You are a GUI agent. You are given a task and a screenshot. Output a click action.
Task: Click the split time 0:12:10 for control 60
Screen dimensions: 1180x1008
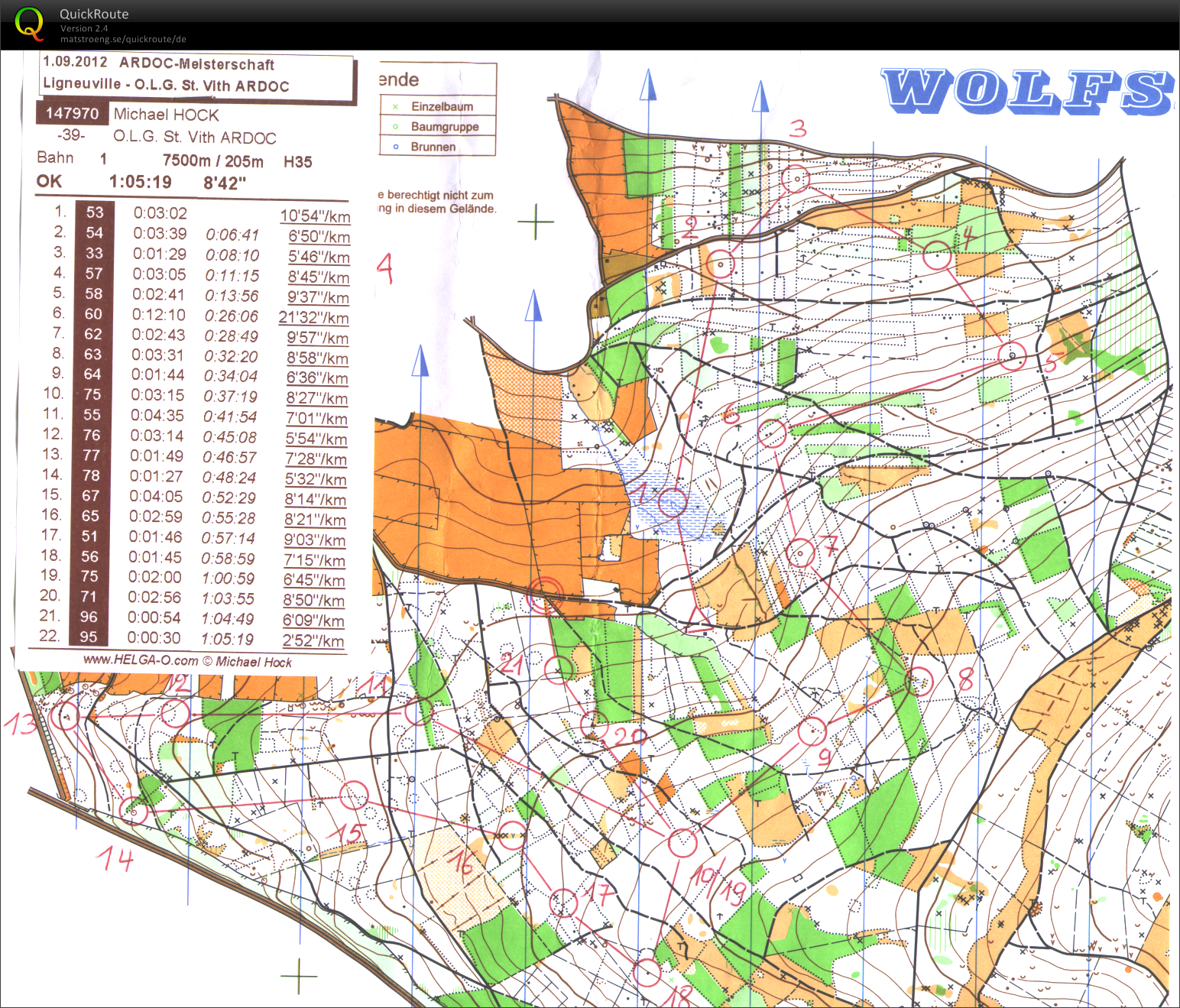[x=158, y=314]
